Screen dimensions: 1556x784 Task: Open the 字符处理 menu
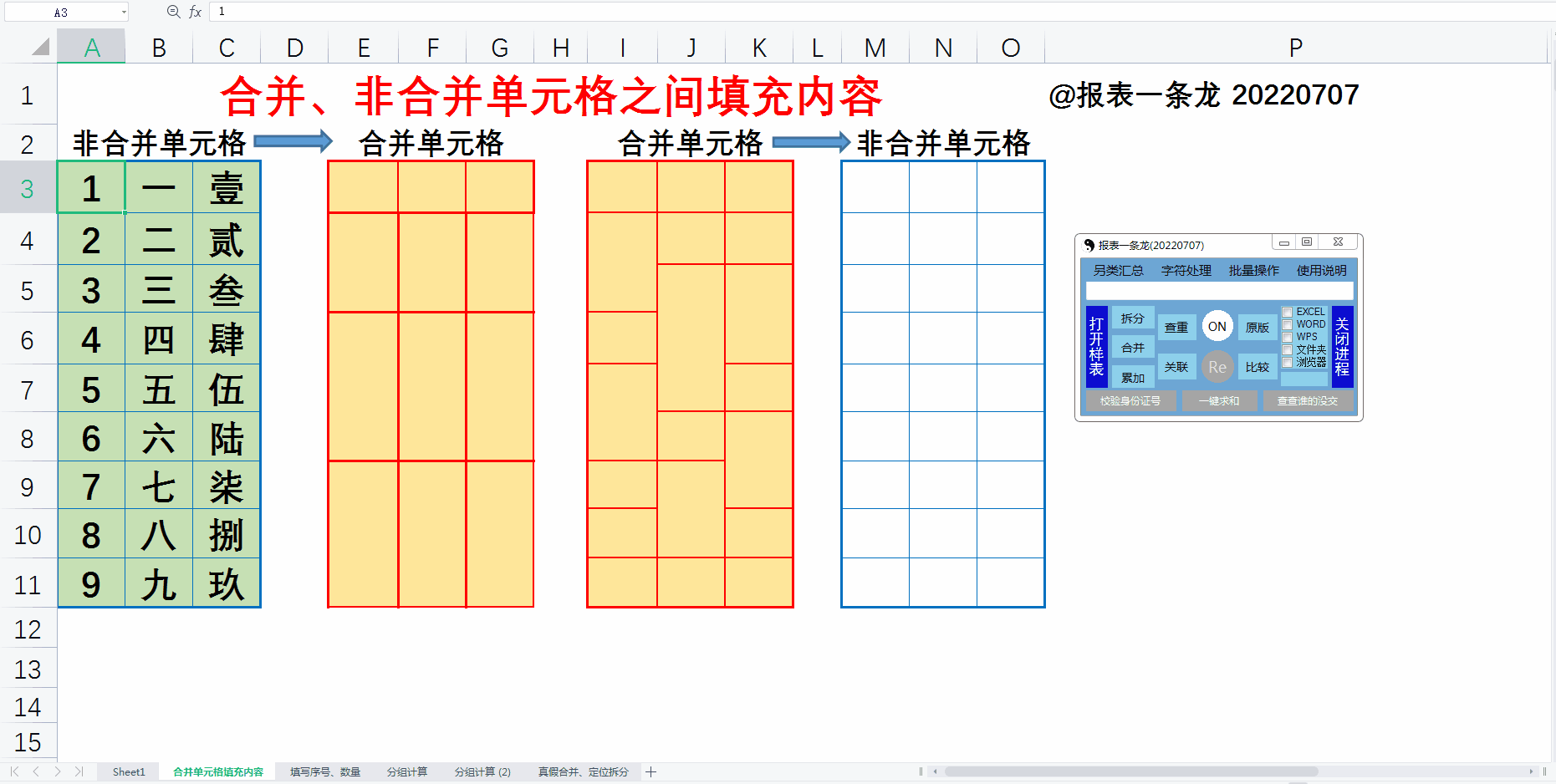(1186, 271)
